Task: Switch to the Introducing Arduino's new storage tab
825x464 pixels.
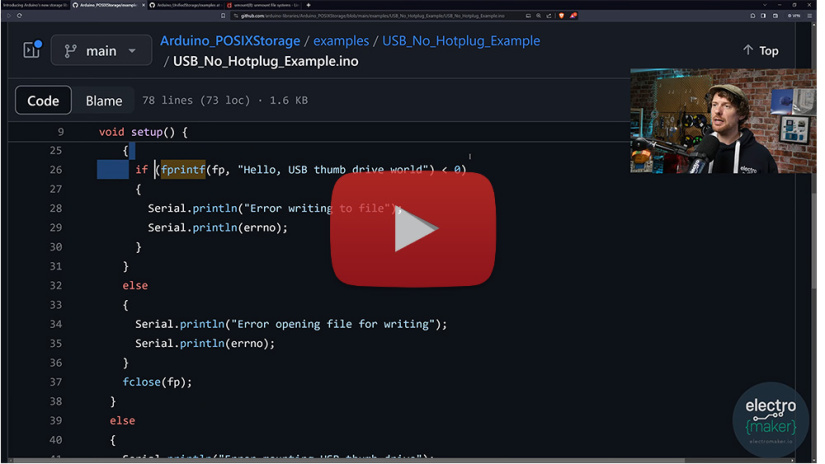Action: 34,5
